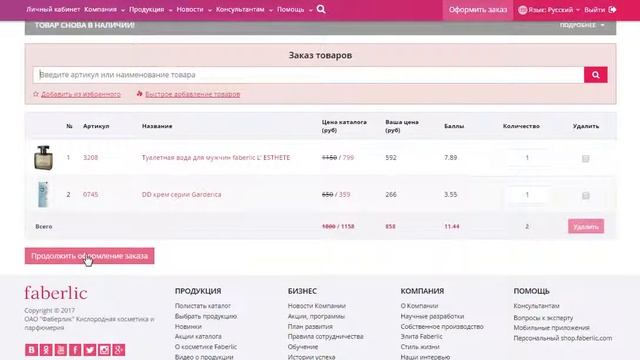Click Акции, программы footer link
Viewport: 640px width, 360px height.
pyautogui.click(x=316, y=316)
